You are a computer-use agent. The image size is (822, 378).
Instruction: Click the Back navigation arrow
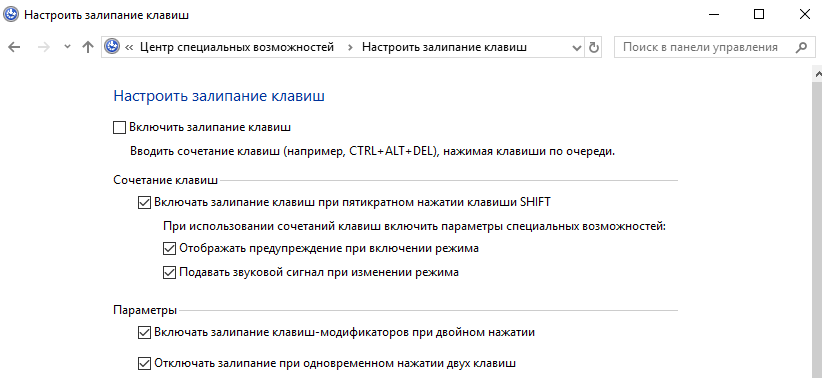[14, 47]
